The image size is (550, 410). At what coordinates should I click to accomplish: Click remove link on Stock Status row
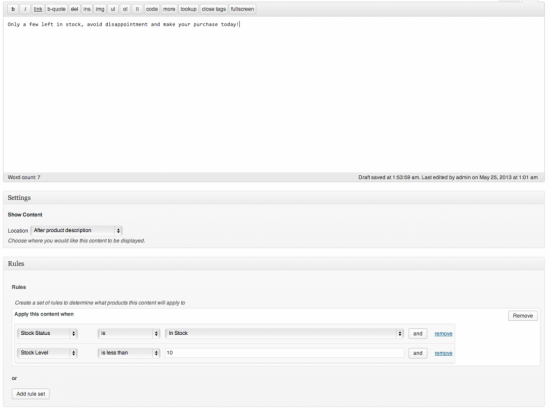coord(443,334)
